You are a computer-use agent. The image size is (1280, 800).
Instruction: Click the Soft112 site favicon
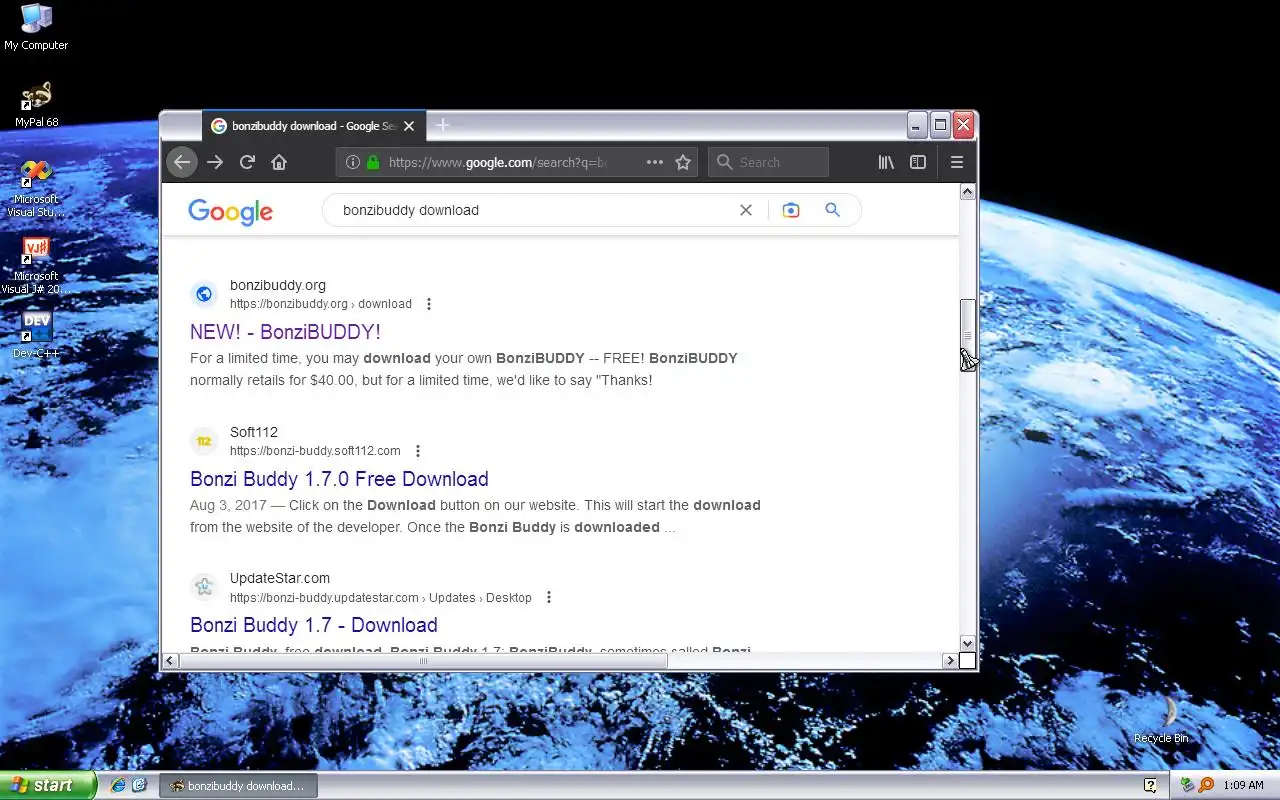tap(204, 441)
